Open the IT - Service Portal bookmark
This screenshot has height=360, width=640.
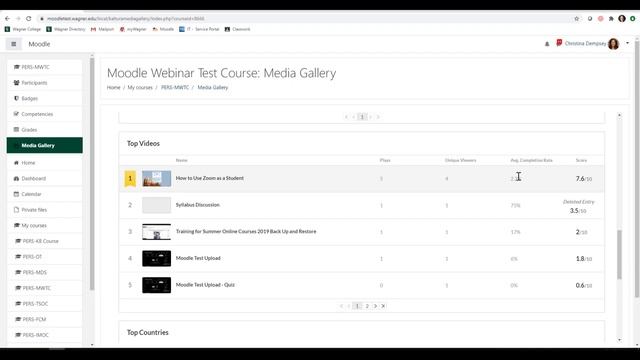point(200,29)
